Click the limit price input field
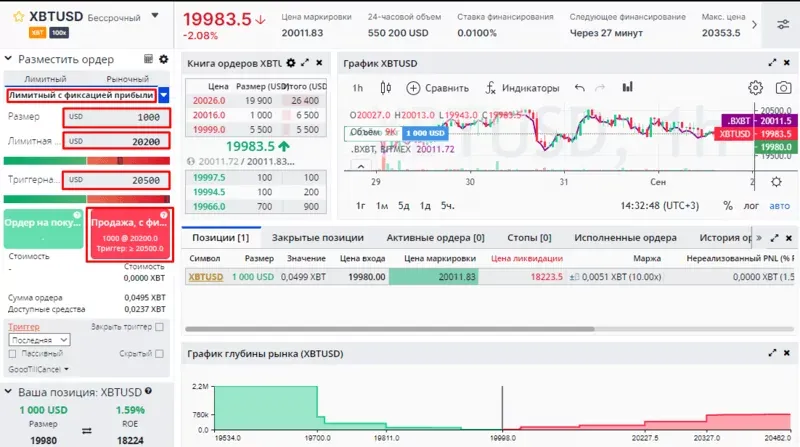The image size is (800, 447). point(116,141)
